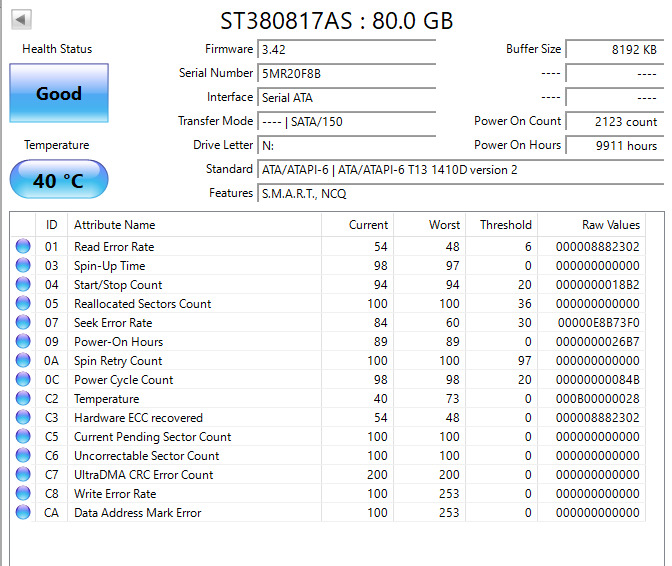This screenshot has height=566, width=672.
Task: Click the attribute ID 0A
Action: coord(51,361)
